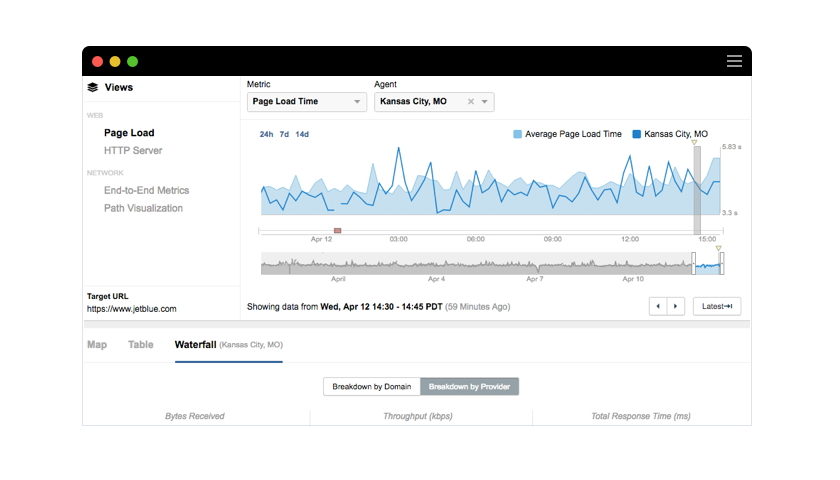840x480 pixels.
Task: Select Breakdown by Domain option
Action: tap(371, 386)
